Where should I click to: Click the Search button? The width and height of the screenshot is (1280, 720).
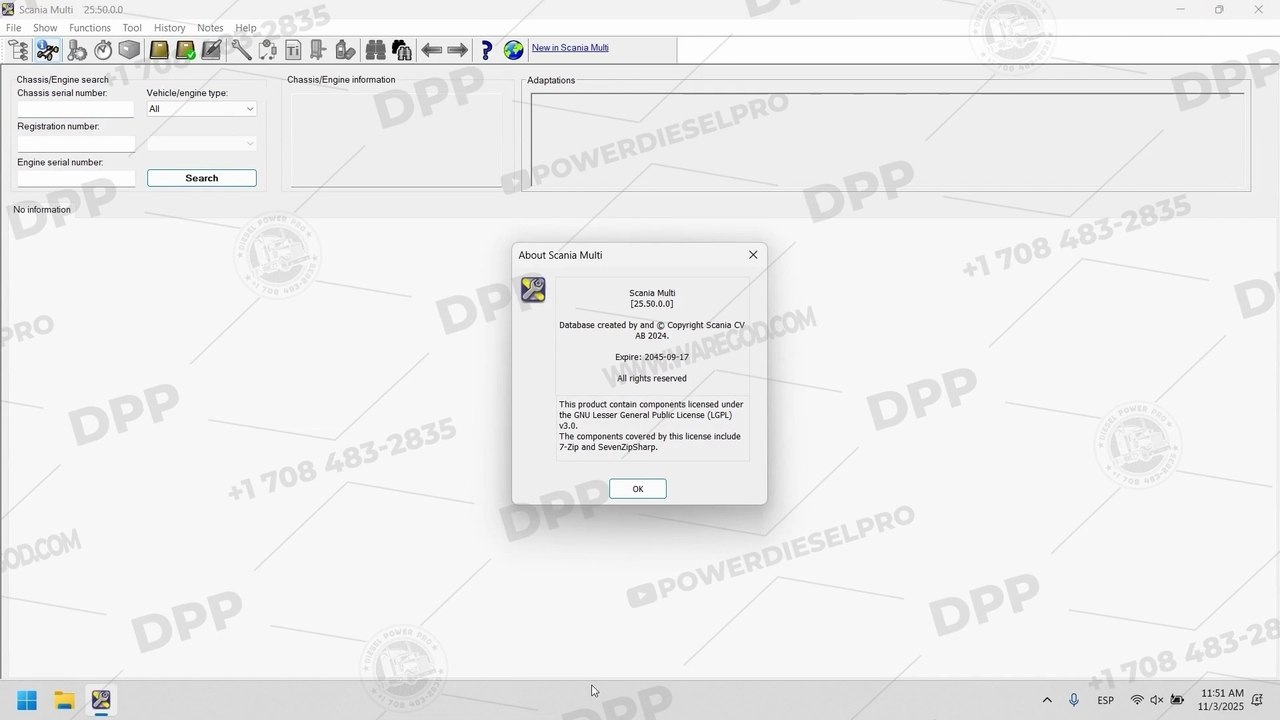pyautogui.click(x=202, y=178)
